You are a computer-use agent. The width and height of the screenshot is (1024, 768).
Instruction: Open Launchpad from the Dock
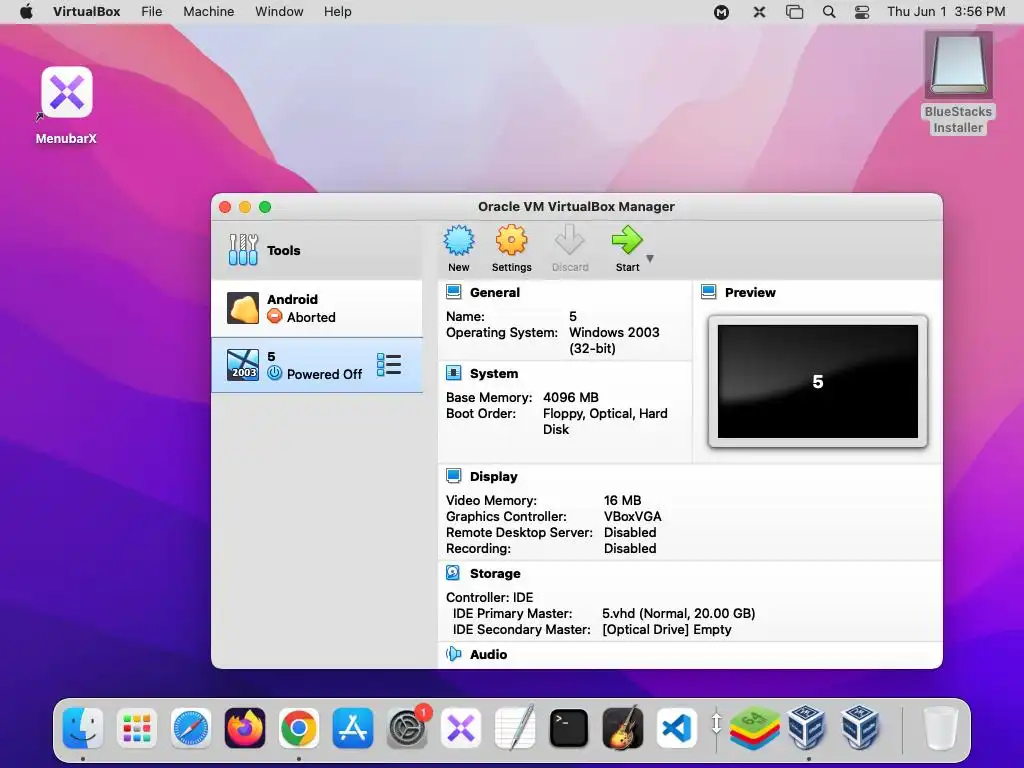pyautogui.click(x=136, y=728)
